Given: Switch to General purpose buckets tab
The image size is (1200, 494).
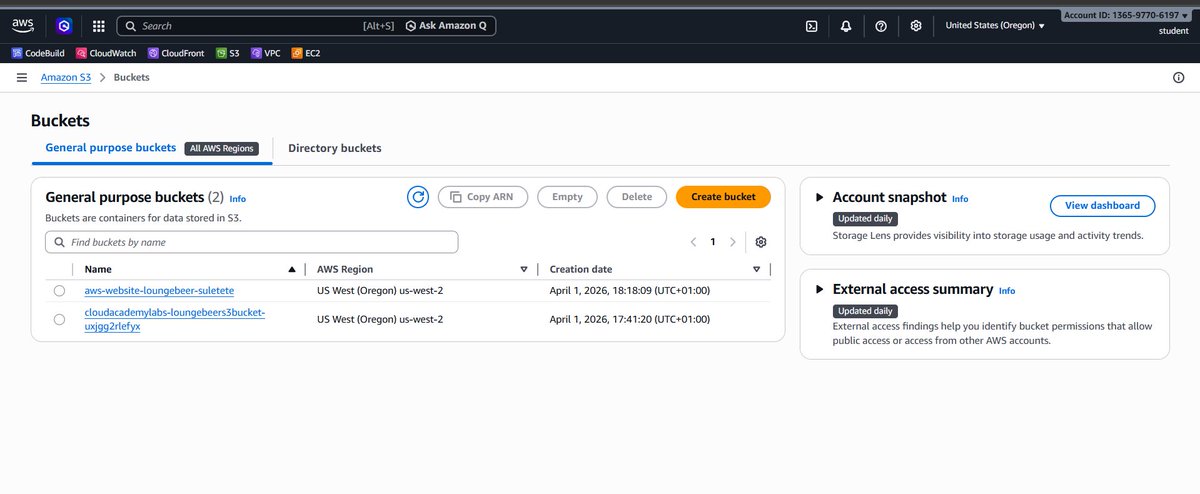Looking at the screenshot, I should click(111, 148).
